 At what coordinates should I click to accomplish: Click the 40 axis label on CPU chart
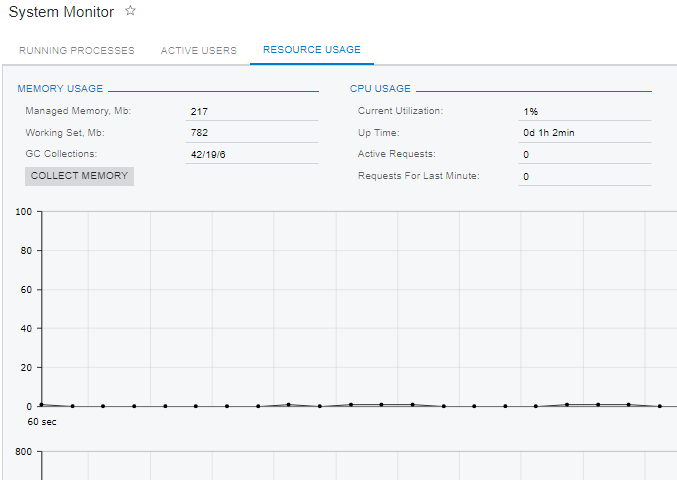click(26, 328)
